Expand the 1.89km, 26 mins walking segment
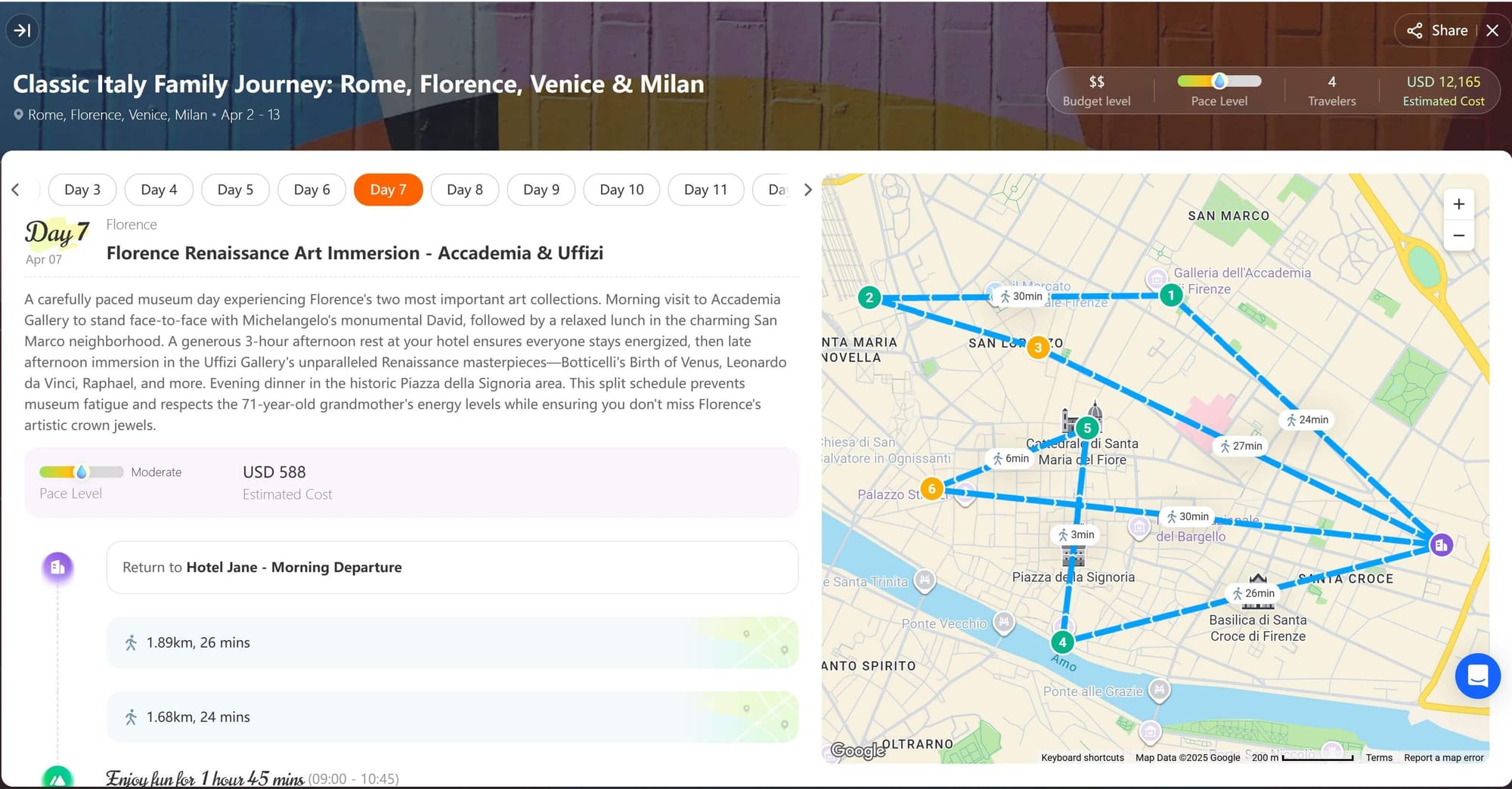The image size is (1512, 789). 452,642
